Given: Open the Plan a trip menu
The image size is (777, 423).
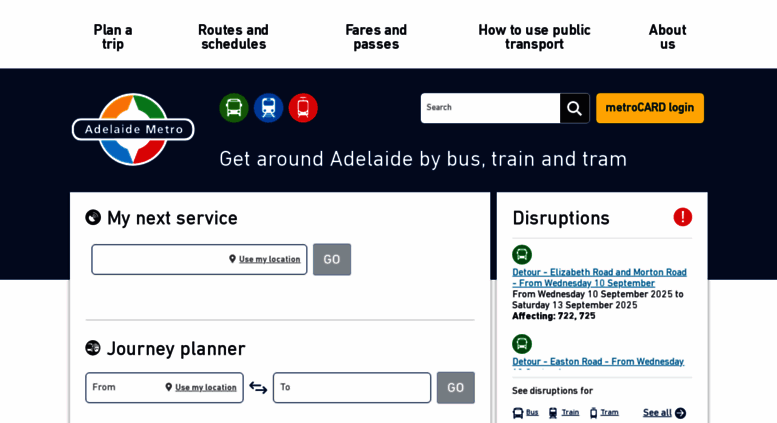Looking at the screenshot, I should click(x=113, y=37).
